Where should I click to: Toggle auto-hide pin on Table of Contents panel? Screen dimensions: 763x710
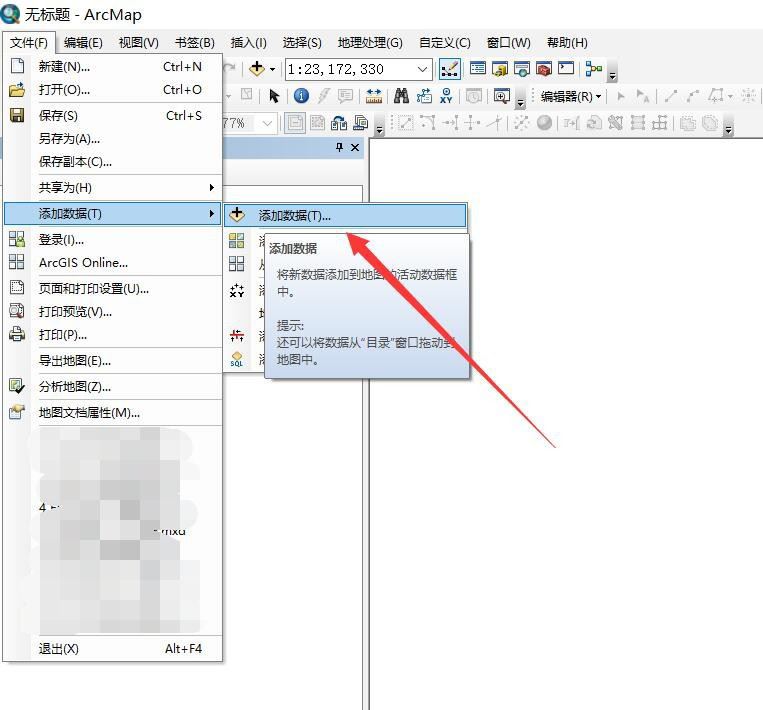(x=339, y=147)
